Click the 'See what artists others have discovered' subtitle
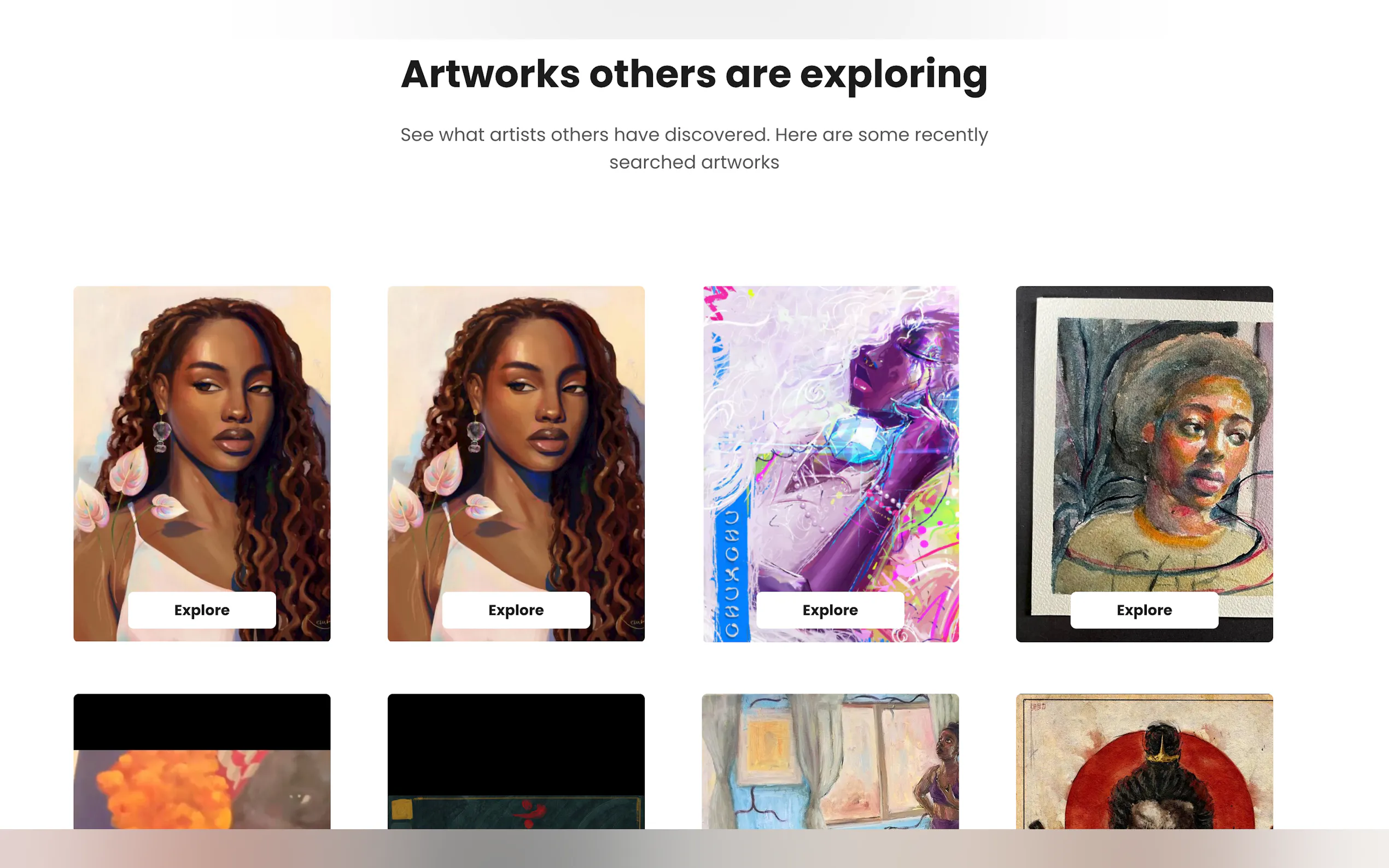1389x868 pixels. (x=694, y=148)
